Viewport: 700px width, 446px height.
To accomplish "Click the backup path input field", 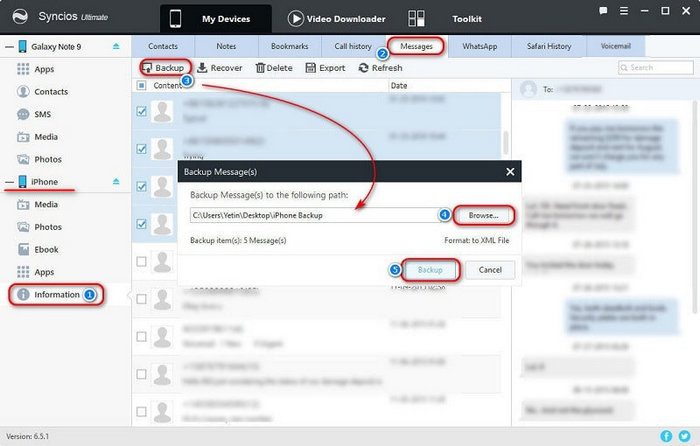I will point(314,215).
